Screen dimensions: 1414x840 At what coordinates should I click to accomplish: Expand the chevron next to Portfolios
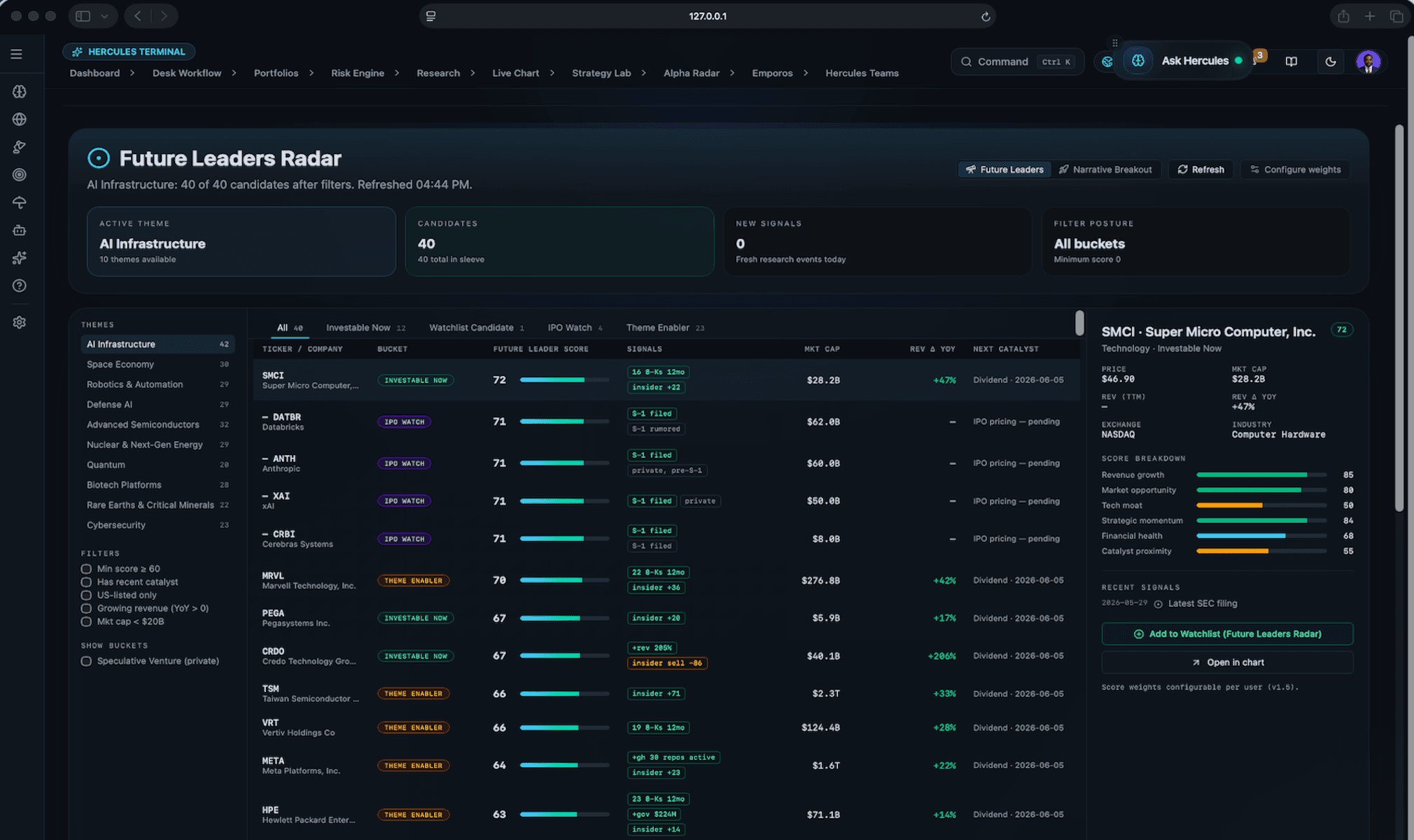pos(311,73)
